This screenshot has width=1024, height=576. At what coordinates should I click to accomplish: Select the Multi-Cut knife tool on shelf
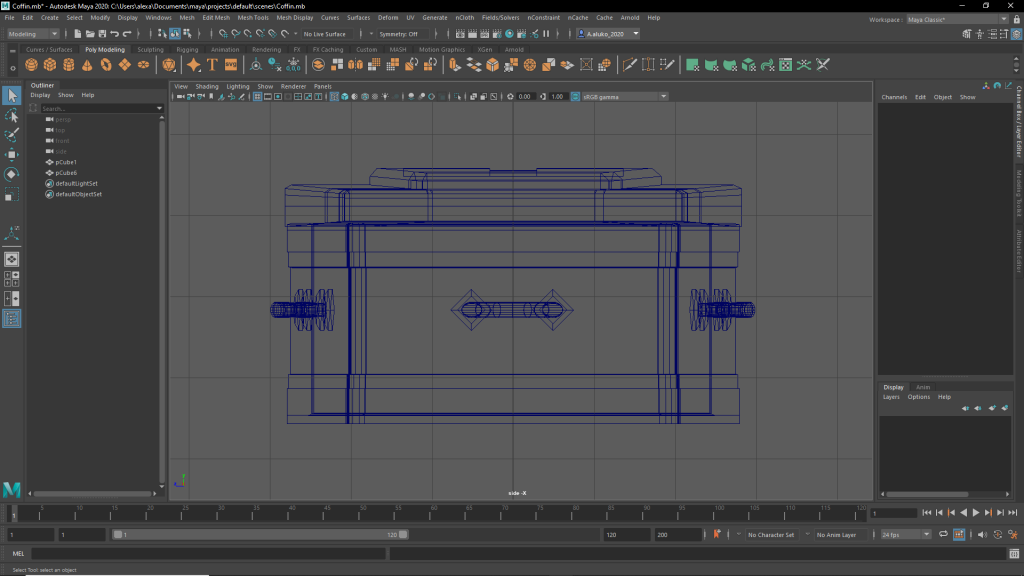(630, 65)
